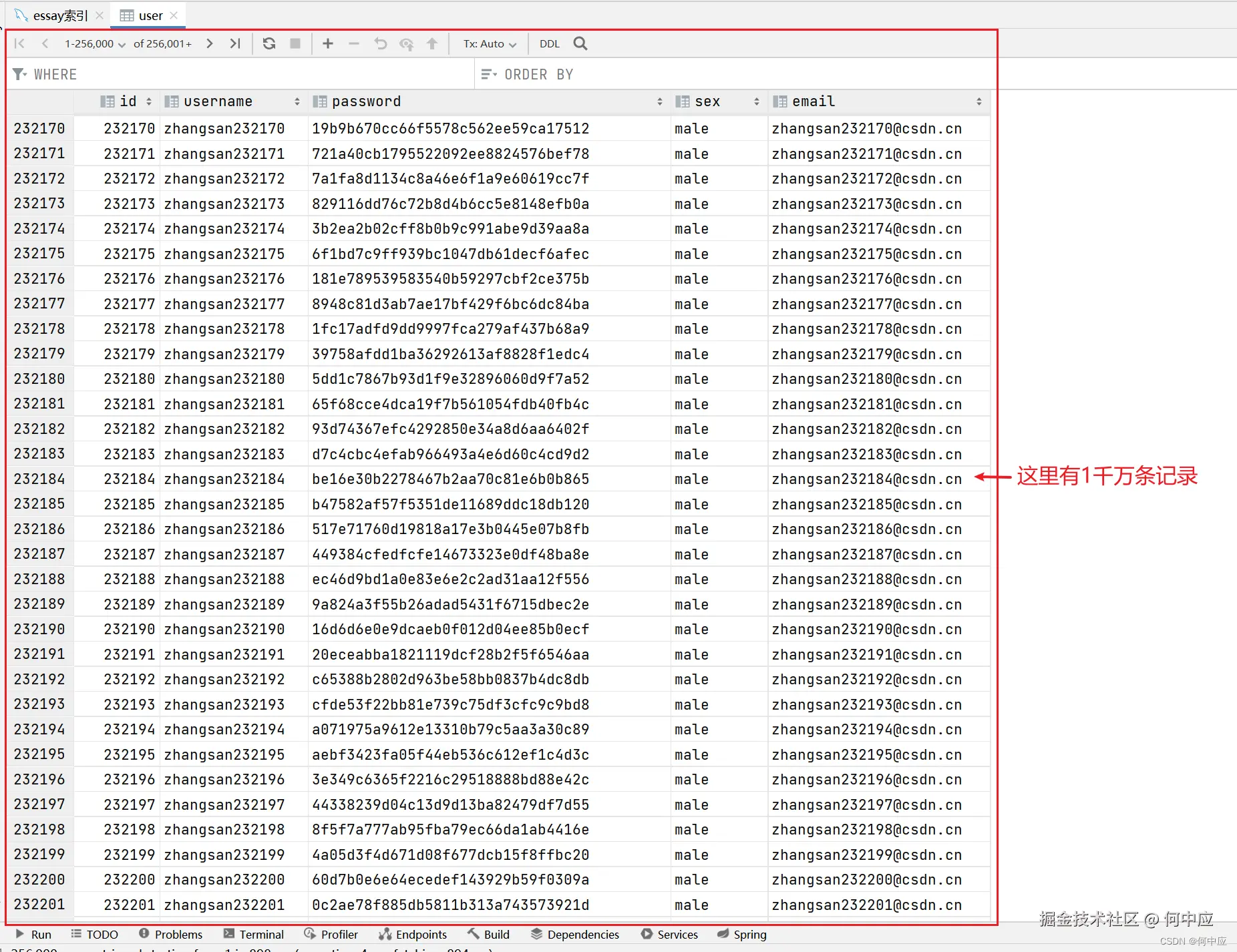
Task: Open the Problems tool window
Action: pyautogui.click(x=170, y=935)
